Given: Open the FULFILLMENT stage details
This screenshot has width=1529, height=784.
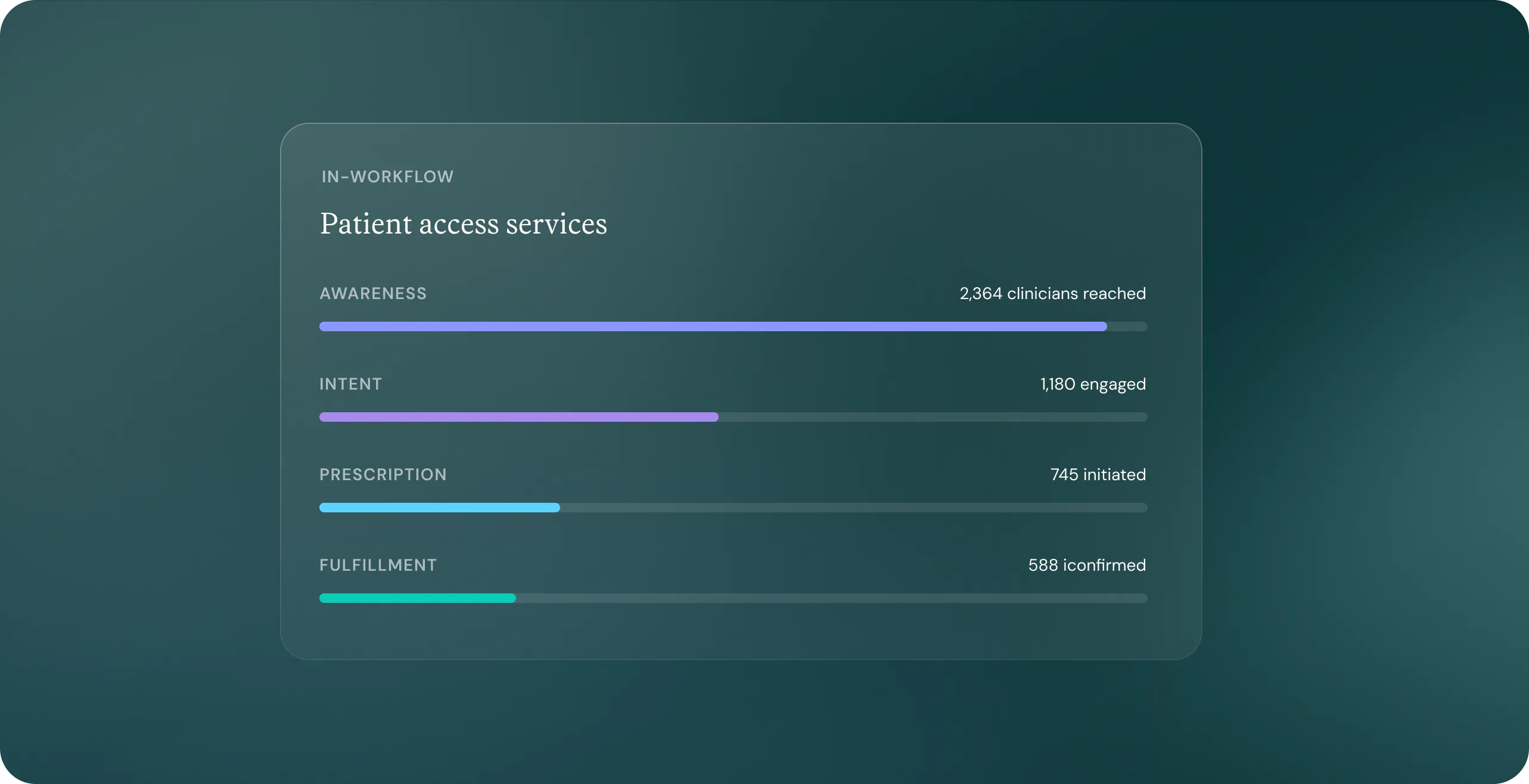Looking at the screenshot, I should coord(378,565).
